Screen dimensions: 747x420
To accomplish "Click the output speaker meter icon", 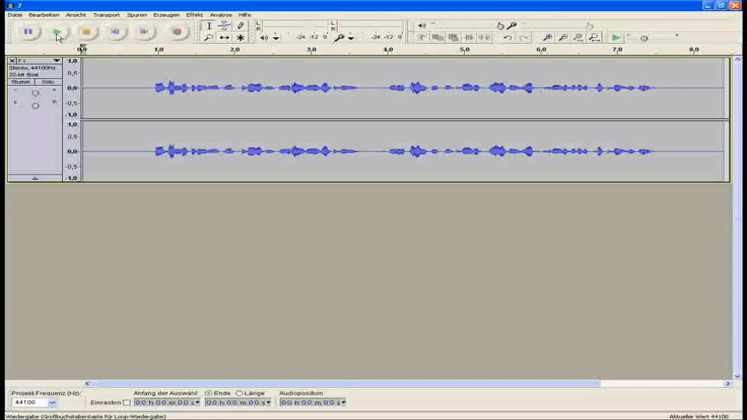I will pos(264,38).
